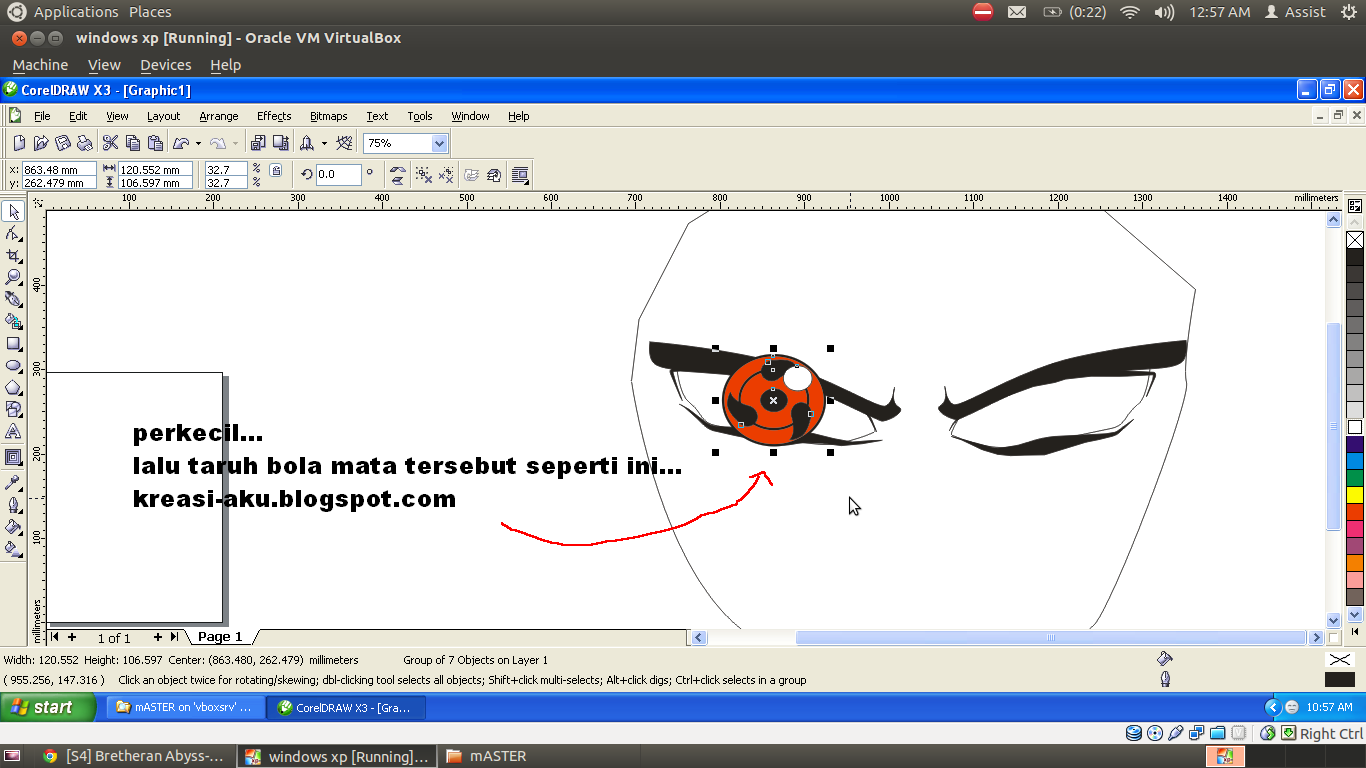Screen dimensions: 1366x768
Task: Switch to Bretheran Abyss Chrome window
Action: click(132, 756)
